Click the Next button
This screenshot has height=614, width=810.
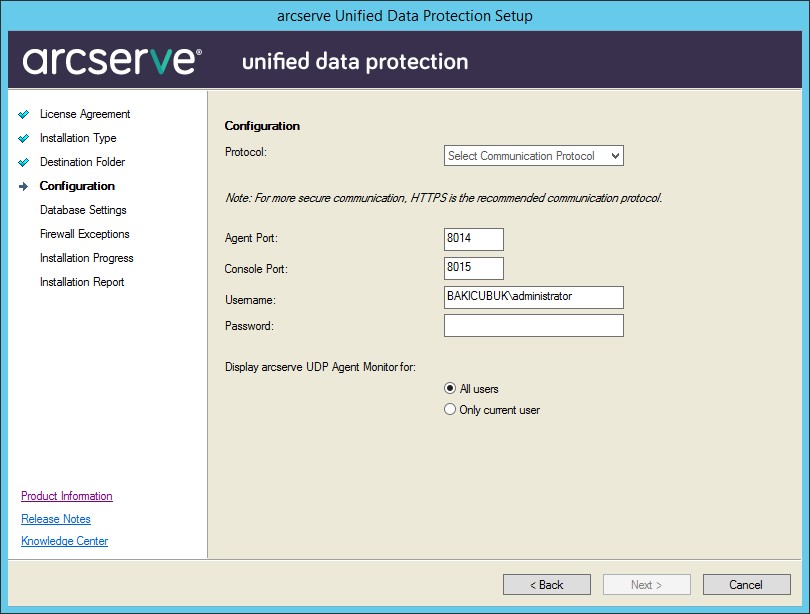[x=647, y=585]
